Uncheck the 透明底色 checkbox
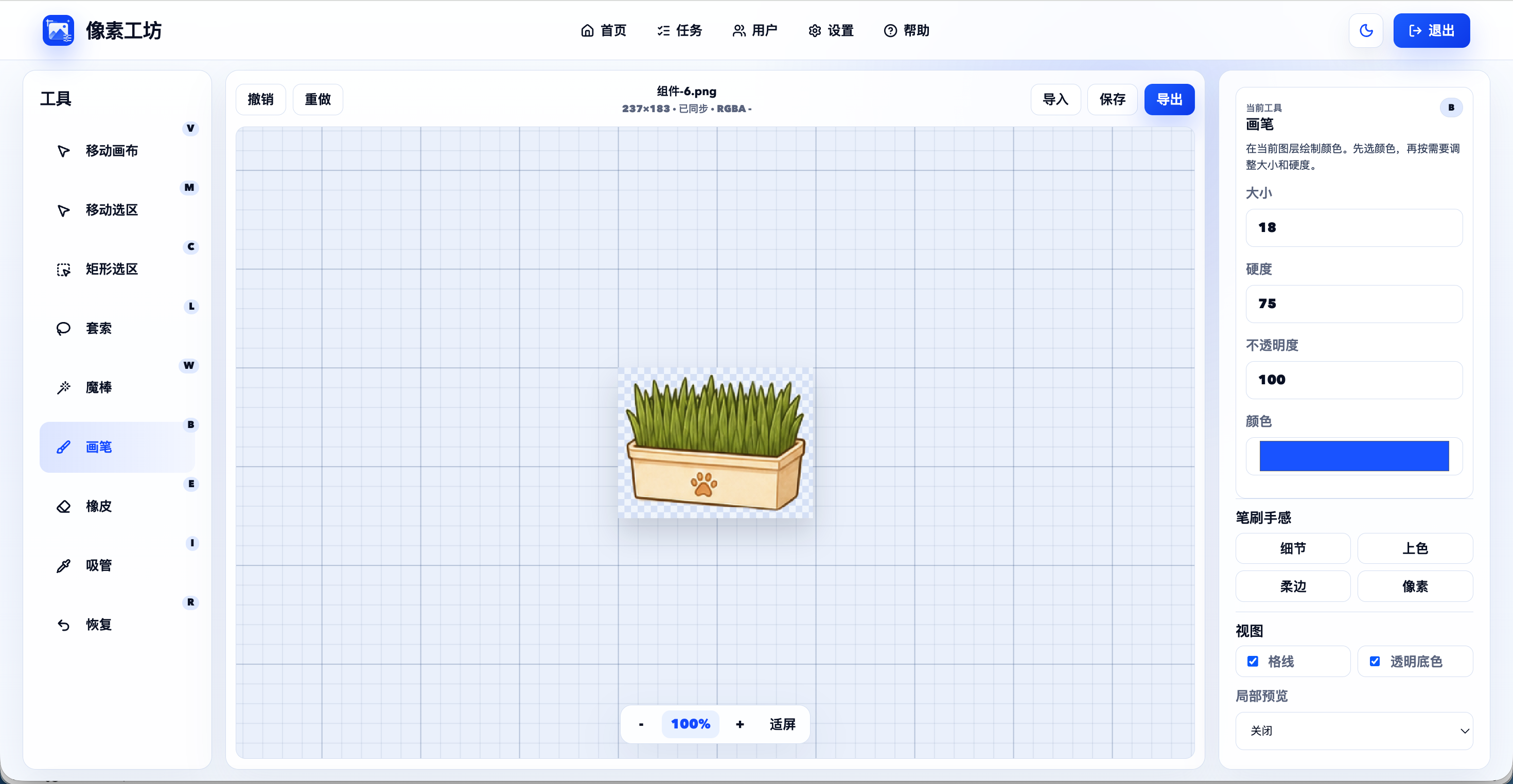The image size is (1513, 784). click(x=1375, y=661)
